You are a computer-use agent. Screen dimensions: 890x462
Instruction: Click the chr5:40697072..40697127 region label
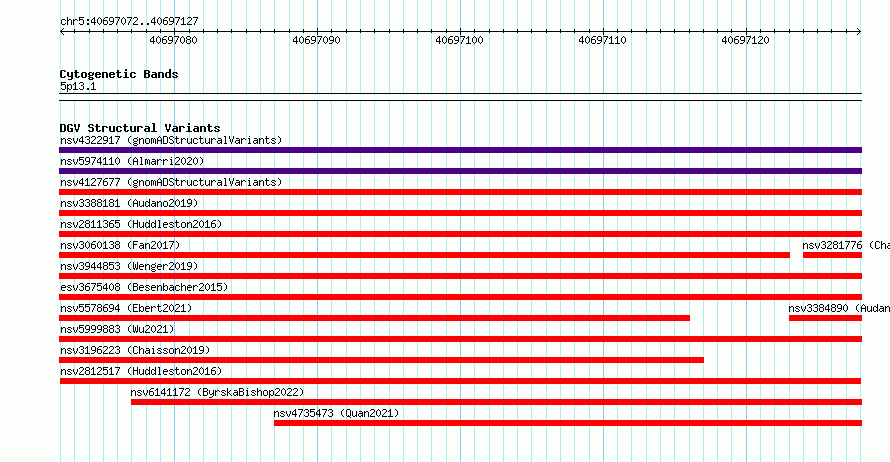(x=129, y=21)
